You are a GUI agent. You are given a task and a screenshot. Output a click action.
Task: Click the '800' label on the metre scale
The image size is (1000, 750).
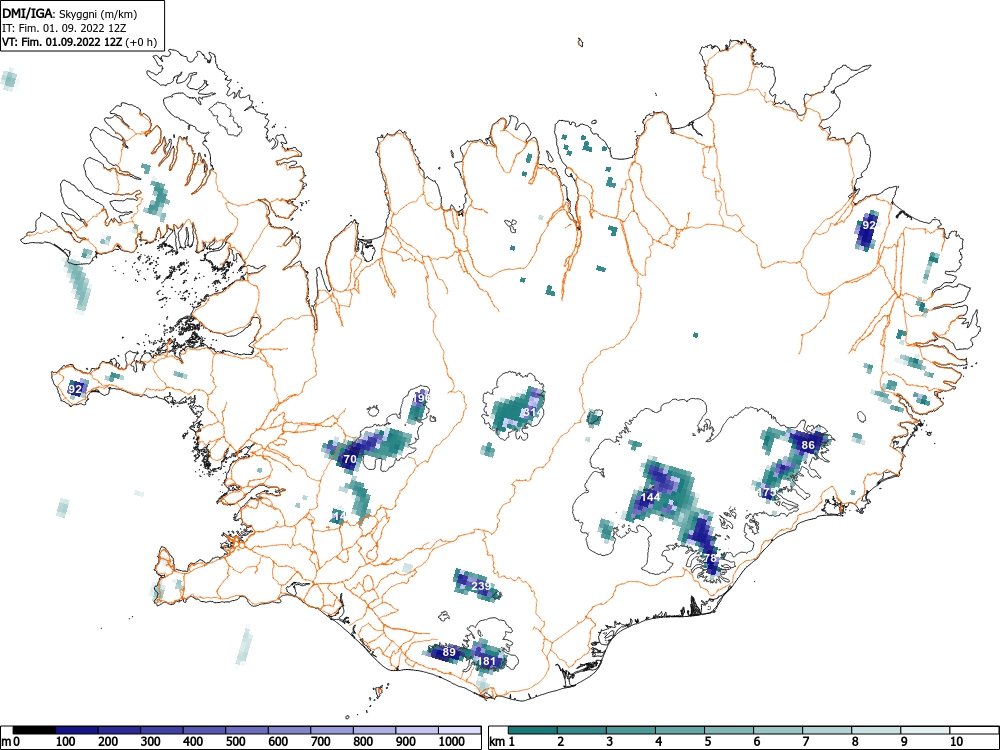pos(363,742)
